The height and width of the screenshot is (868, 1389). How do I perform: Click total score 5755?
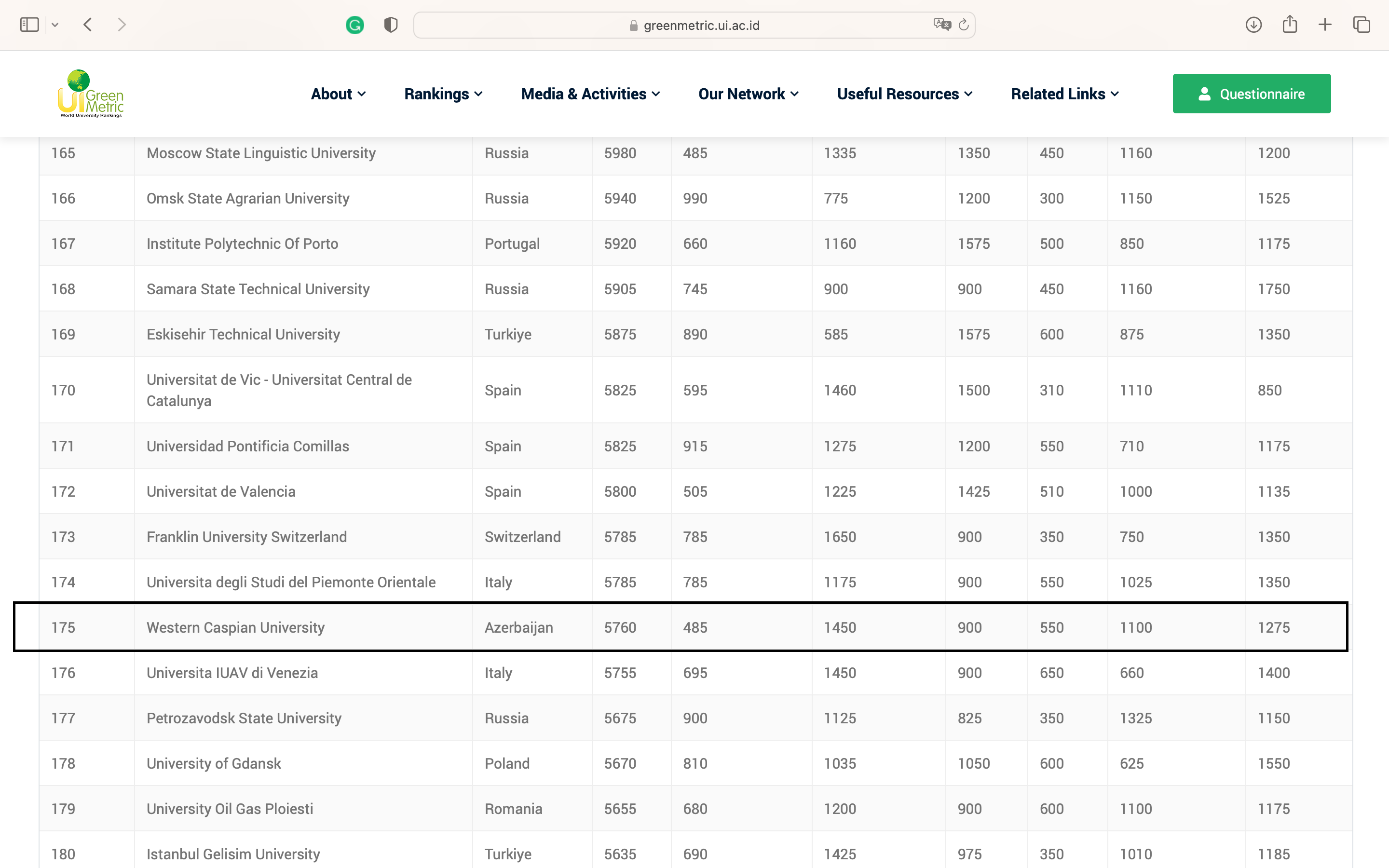pyautogui.click(x=620, y=673)
